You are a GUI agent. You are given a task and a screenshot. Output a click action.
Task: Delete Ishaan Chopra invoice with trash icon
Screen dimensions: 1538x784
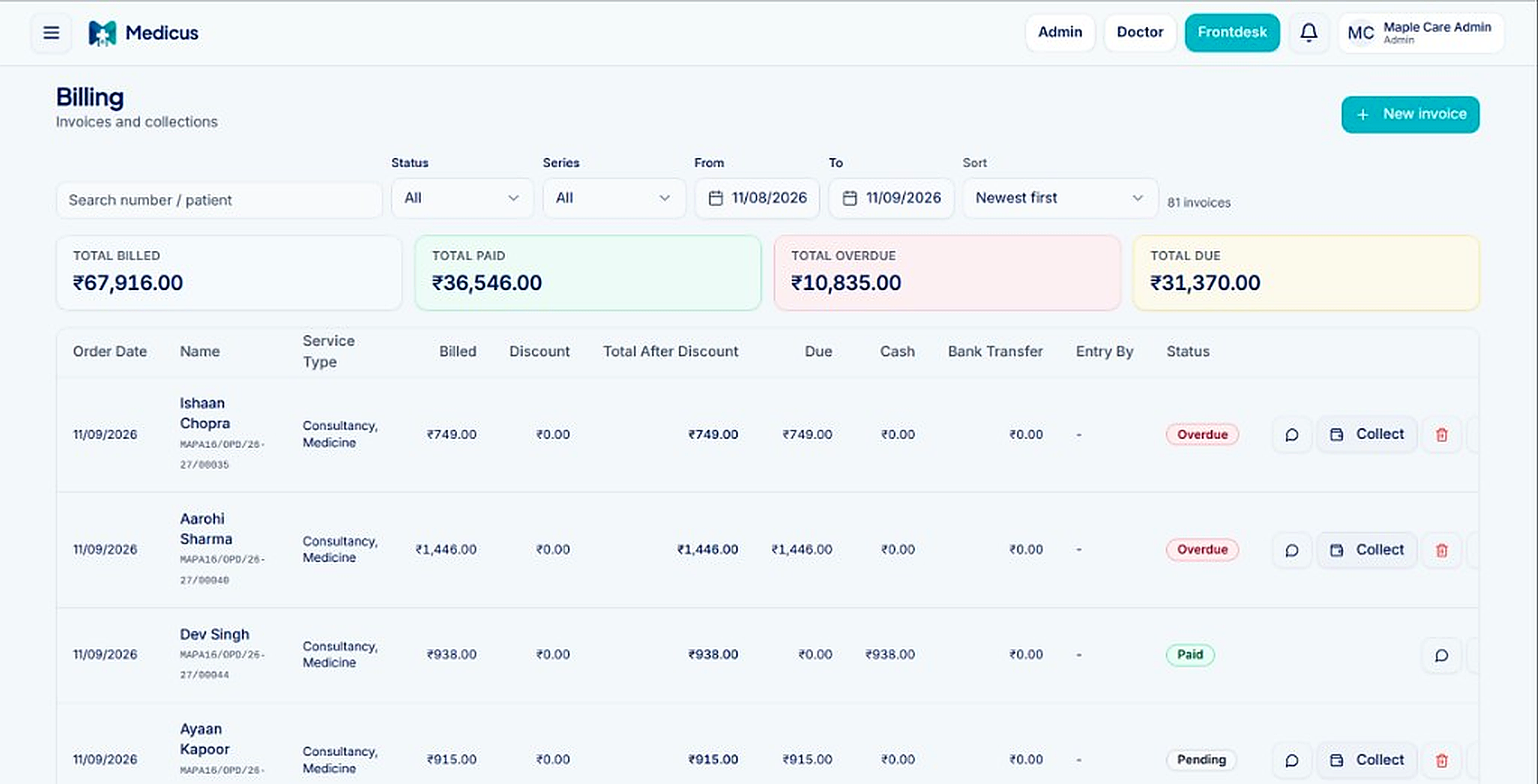click(x=1442, y=435)
